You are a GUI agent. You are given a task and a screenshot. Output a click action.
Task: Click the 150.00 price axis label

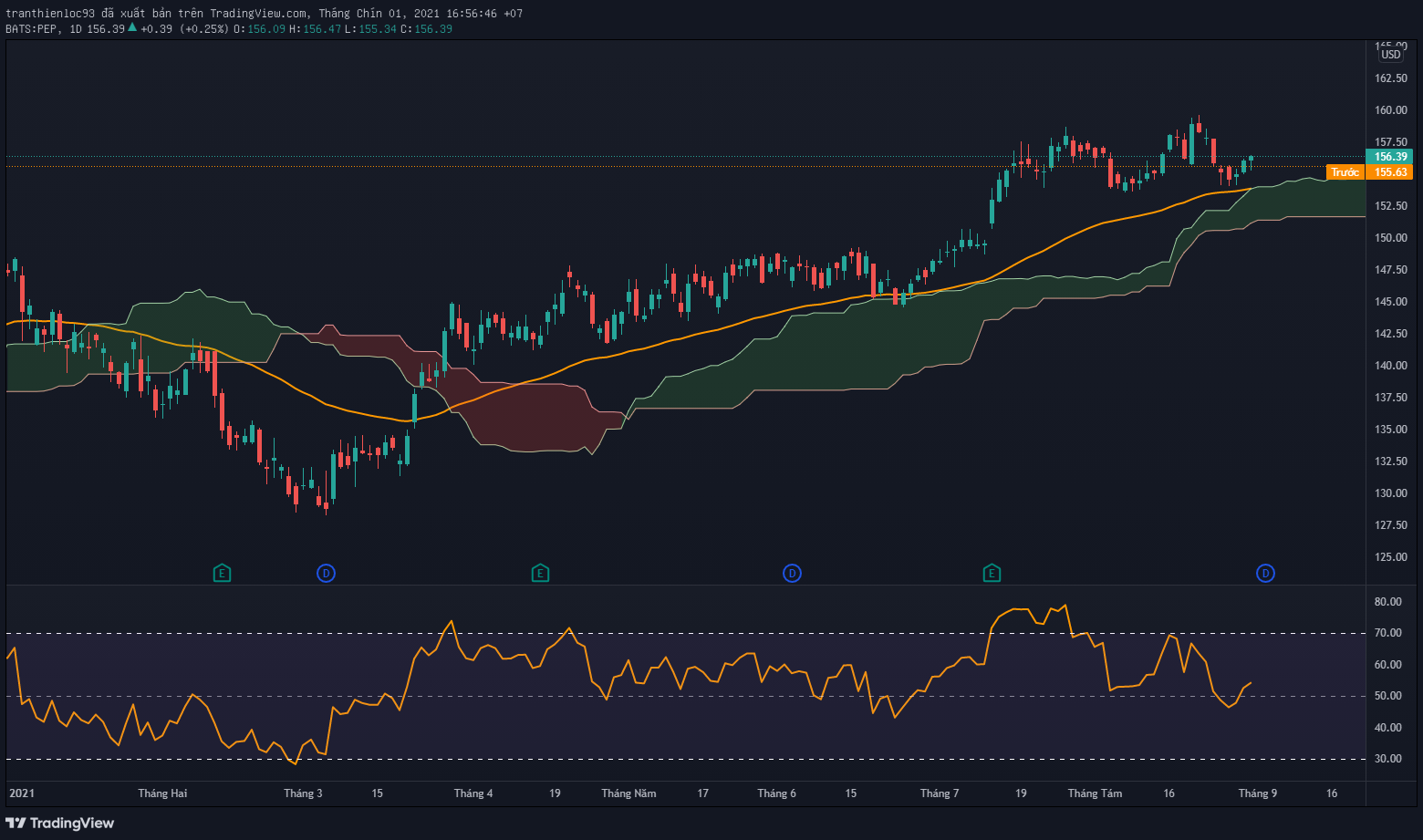click(x=1391, y=238)
